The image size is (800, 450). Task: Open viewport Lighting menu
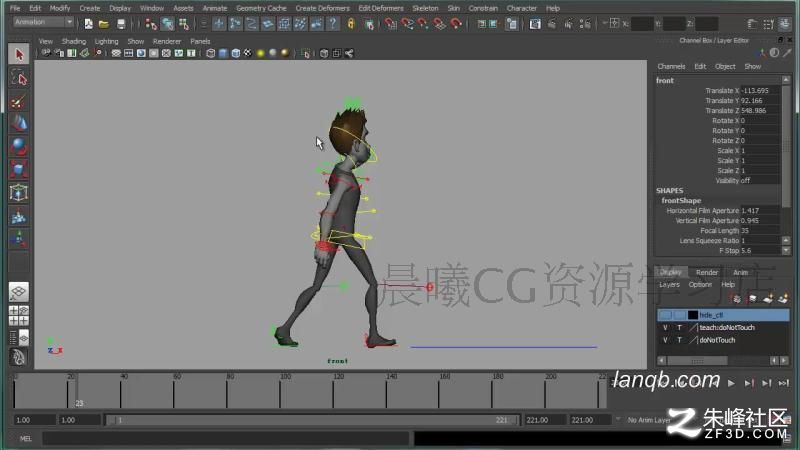click(x=106, y=41)
